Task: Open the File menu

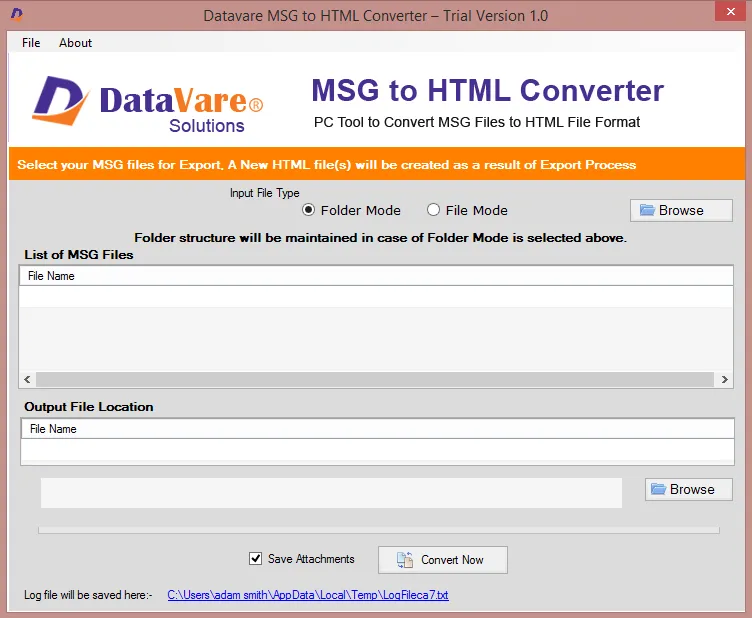Action: (x=31, y=43)
